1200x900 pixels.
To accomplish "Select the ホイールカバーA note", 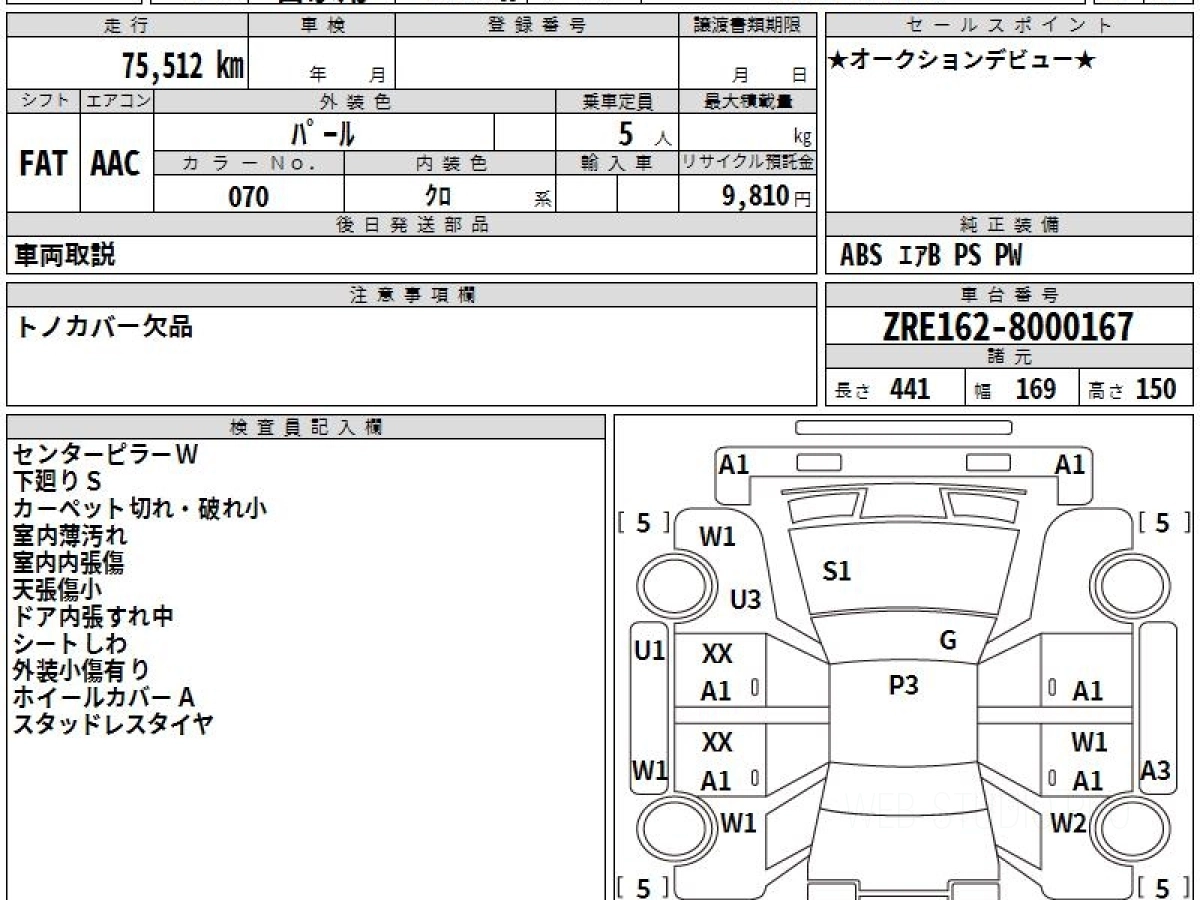I will pyautogui.click(x=104, y=698).
